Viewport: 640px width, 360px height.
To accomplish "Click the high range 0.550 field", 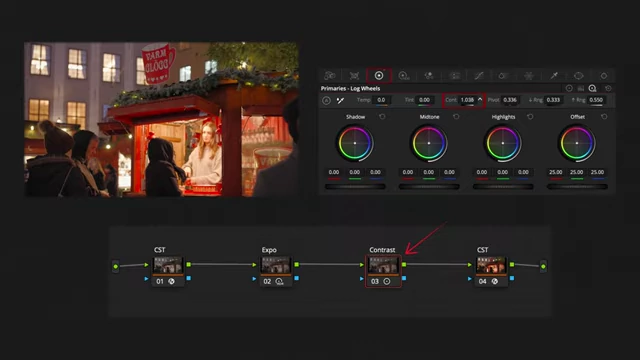I will pos(596,100).
